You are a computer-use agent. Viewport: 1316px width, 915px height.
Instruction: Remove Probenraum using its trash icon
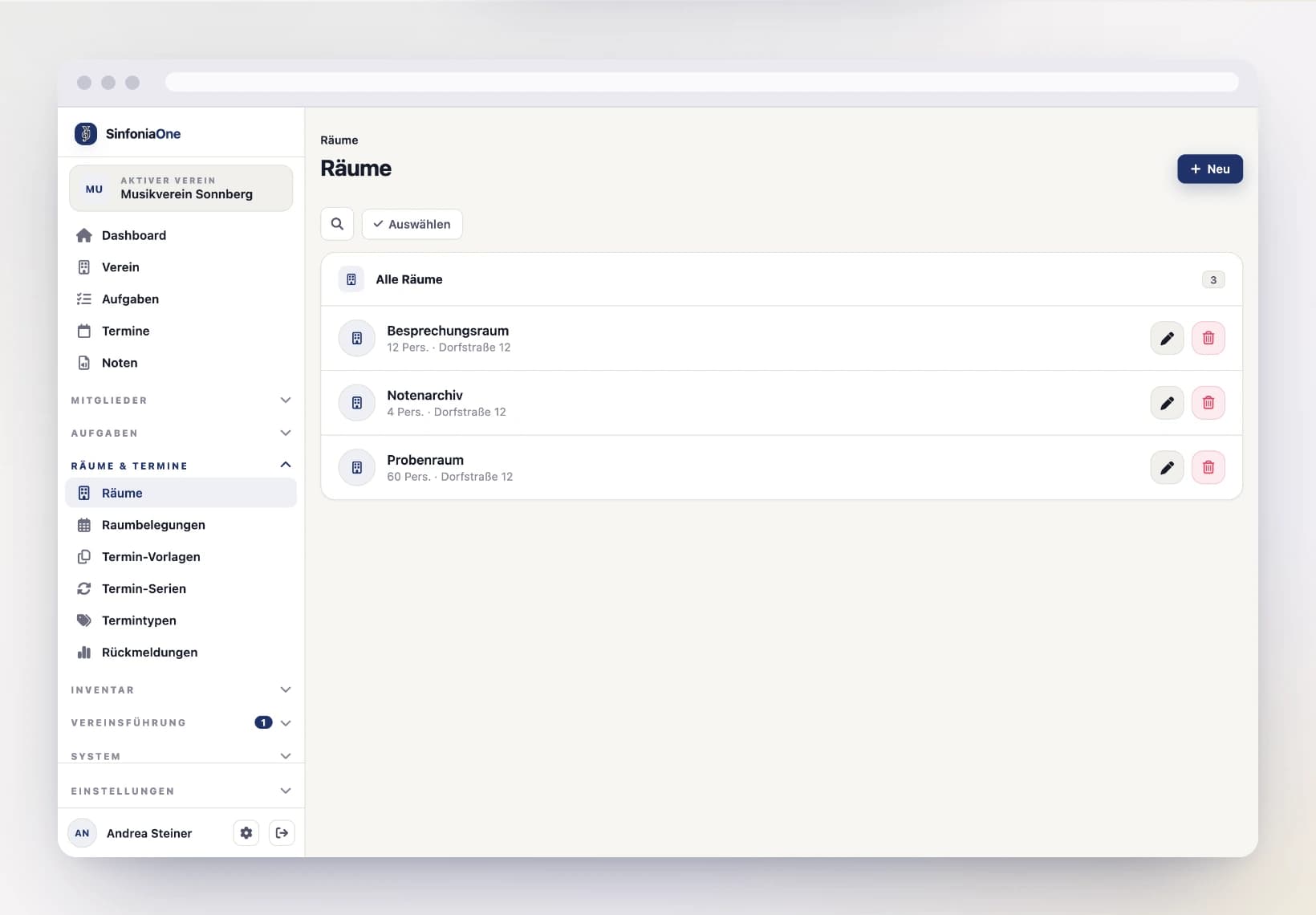pyautogui.click(x=1208, y=467)
